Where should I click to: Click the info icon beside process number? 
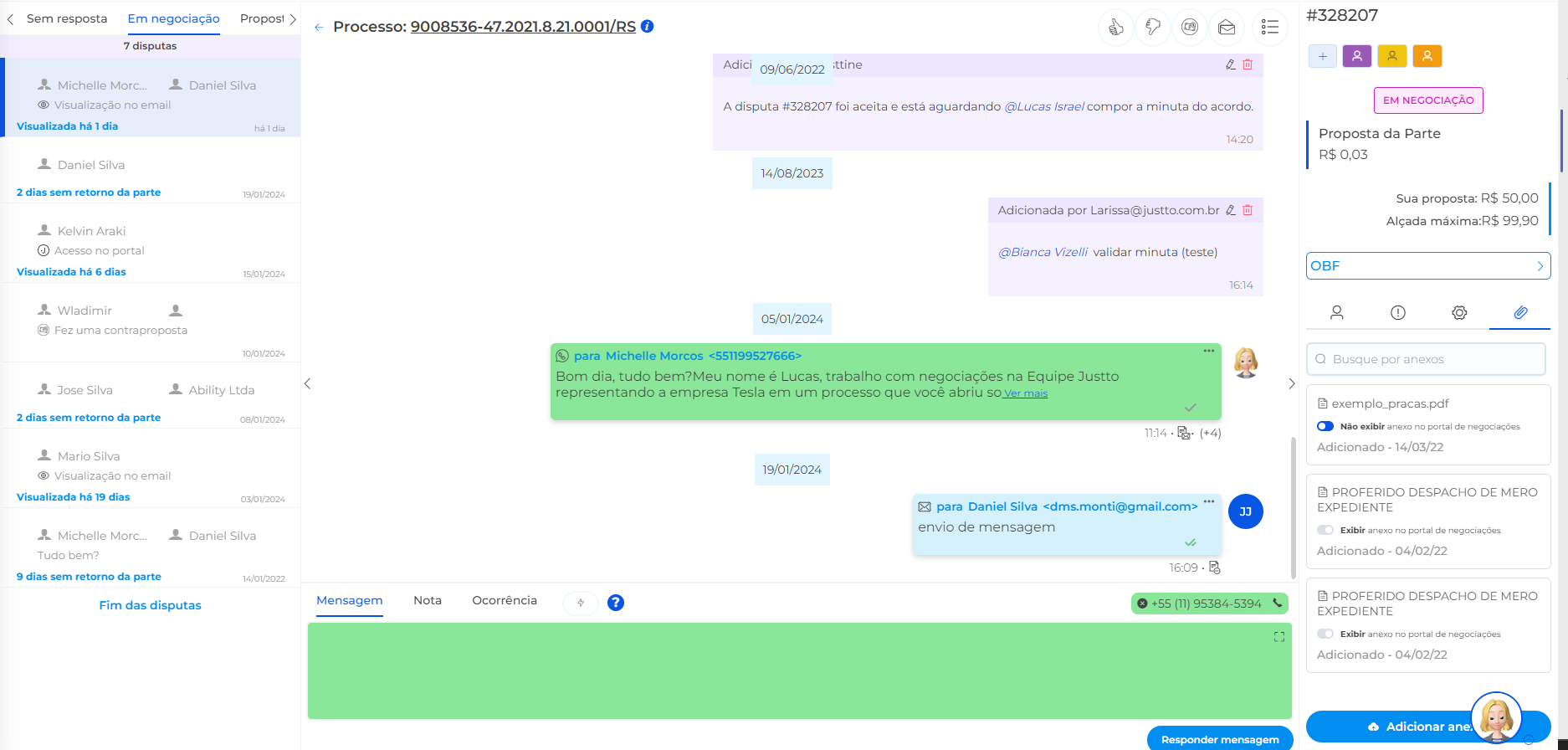click(648, 27)
